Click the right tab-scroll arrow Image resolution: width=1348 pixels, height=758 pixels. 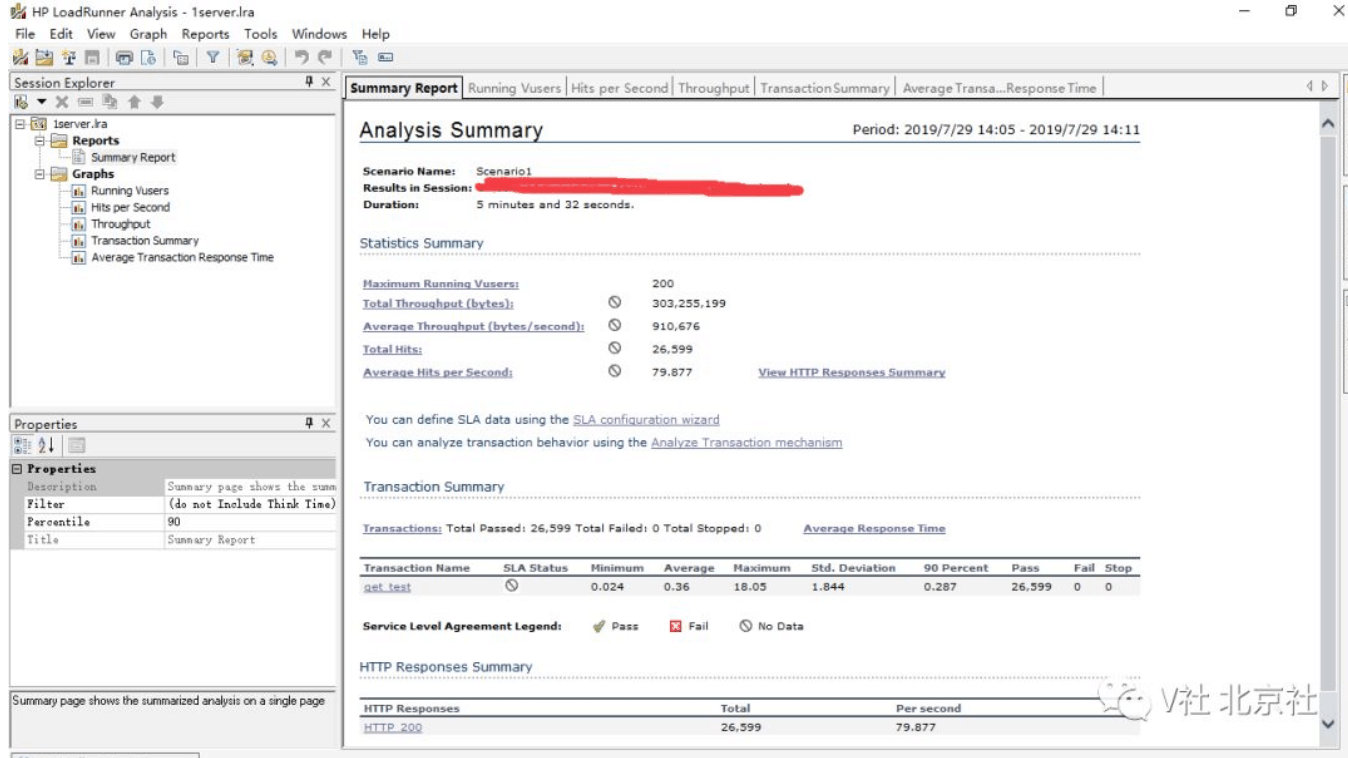tap(1325, 87)
